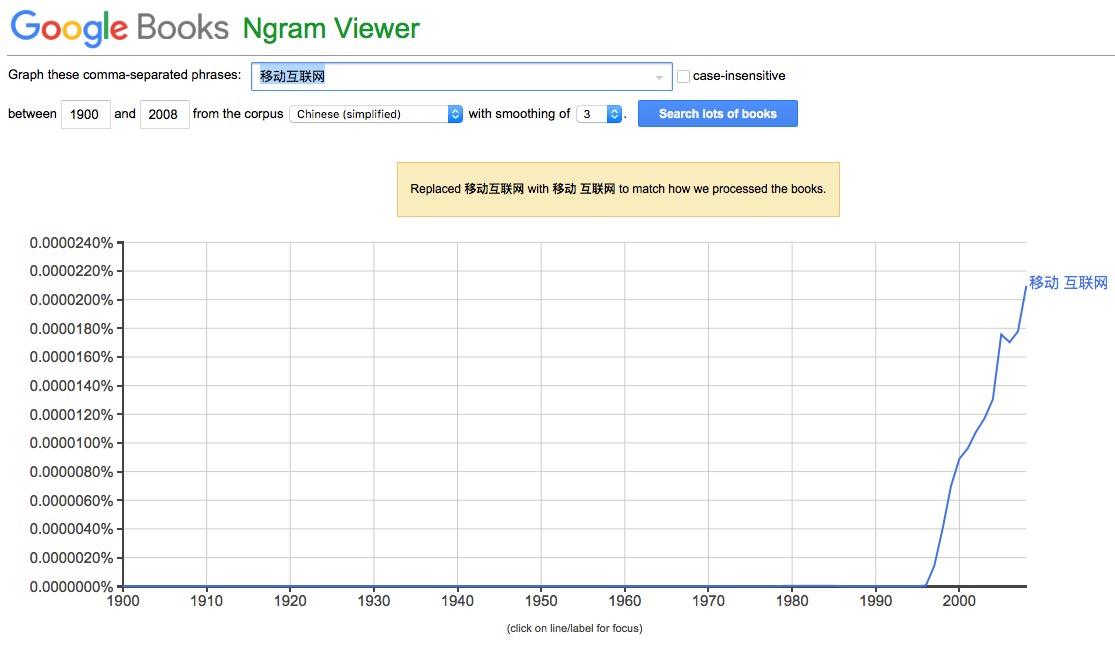Select the end year field showing 2008
1115x647 pixels.
[164, 114]
